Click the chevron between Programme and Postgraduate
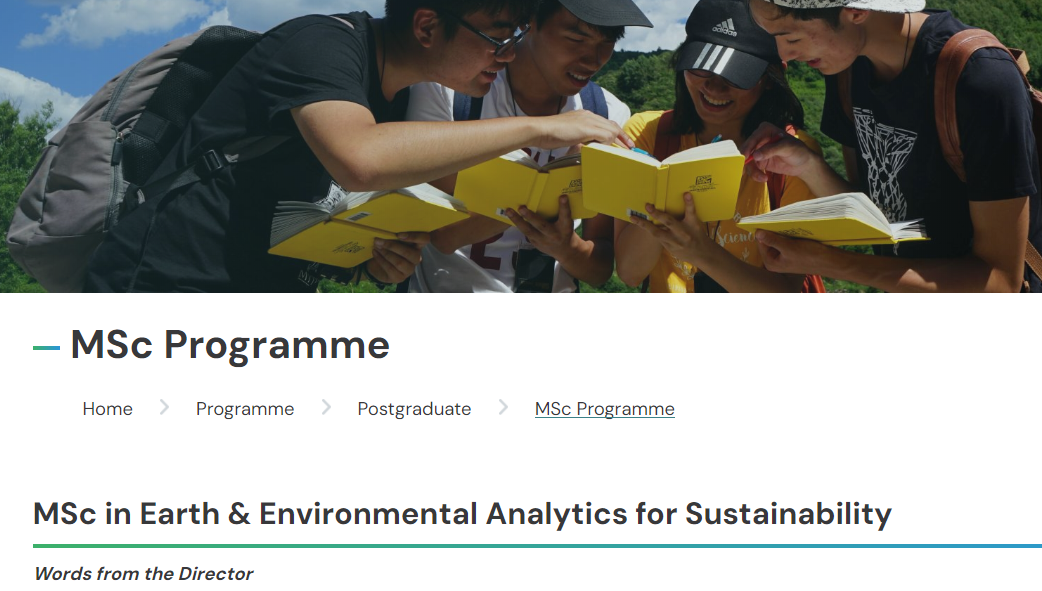Viewport: 1042px width, 591px height. [x=326, y=408]
